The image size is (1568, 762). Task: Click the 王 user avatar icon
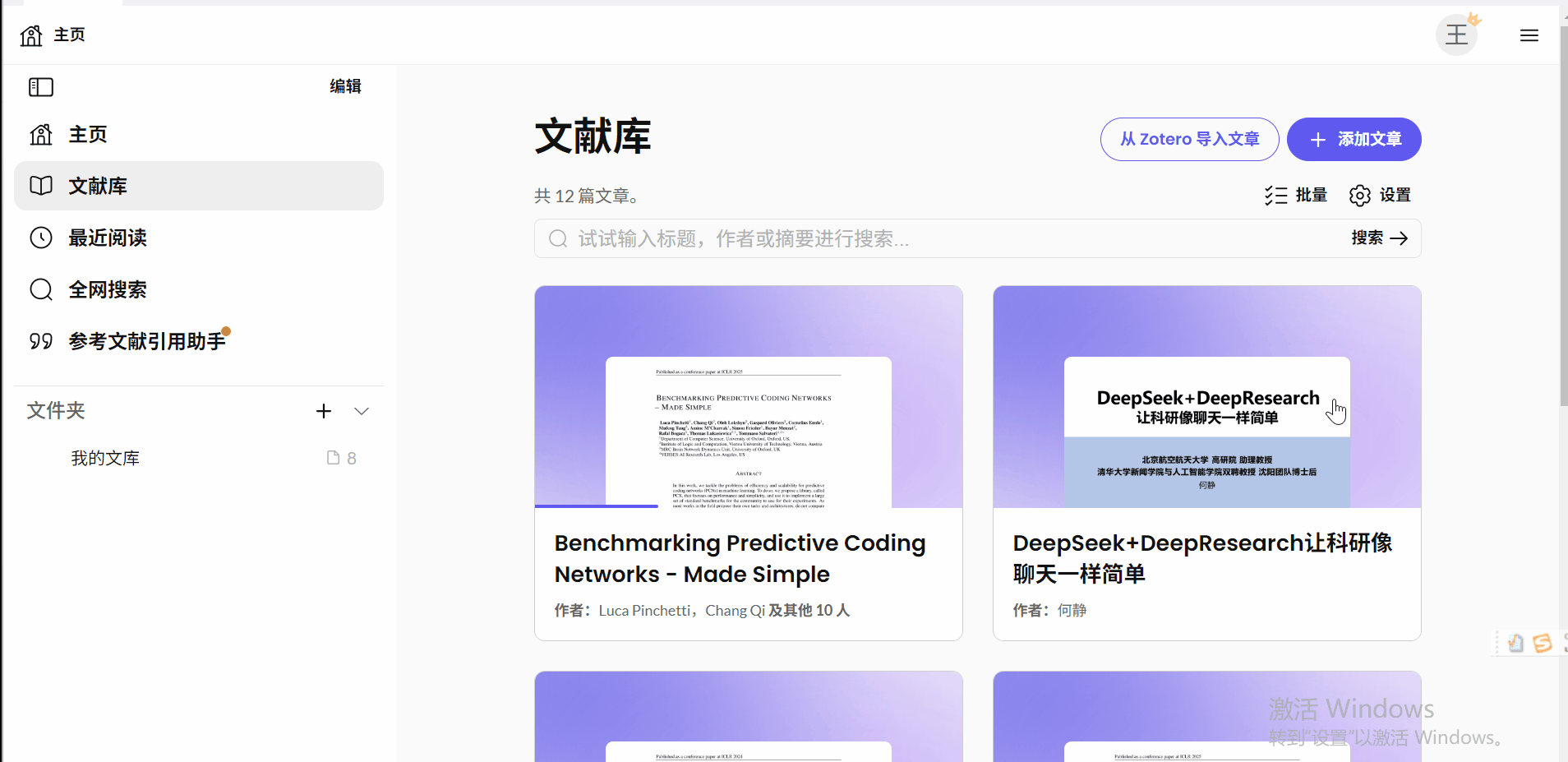(1455, 35)
